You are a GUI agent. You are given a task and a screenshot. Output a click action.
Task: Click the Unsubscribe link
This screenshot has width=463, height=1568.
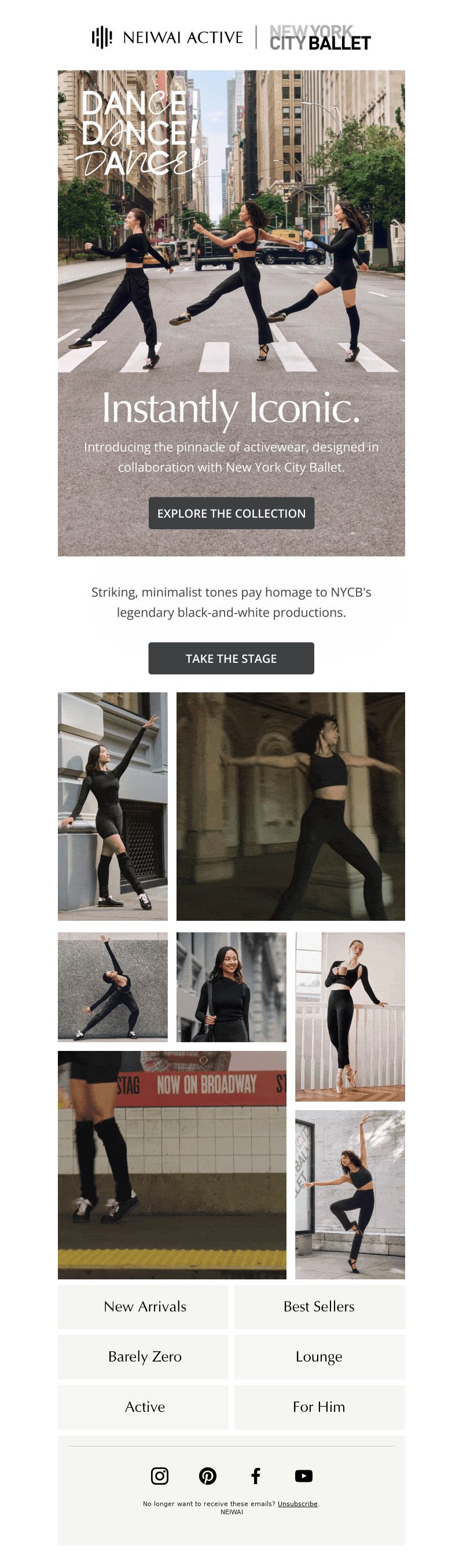click(x=297, y=1503)
